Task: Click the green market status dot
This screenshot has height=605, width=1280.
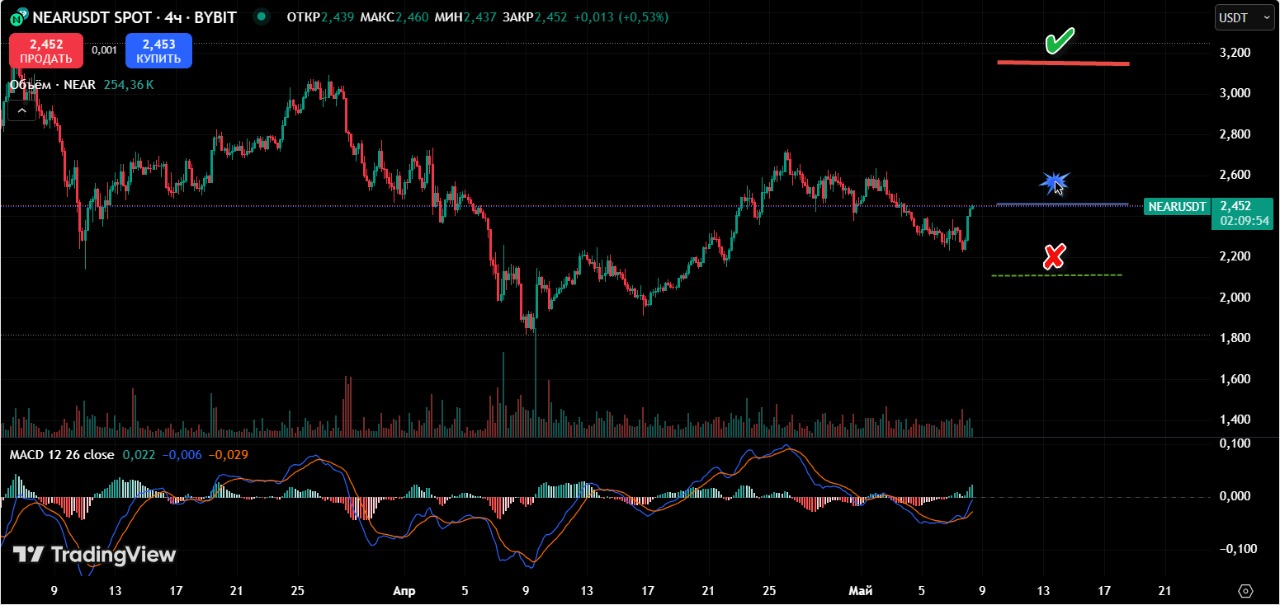Action: click(x=261, y=16)
